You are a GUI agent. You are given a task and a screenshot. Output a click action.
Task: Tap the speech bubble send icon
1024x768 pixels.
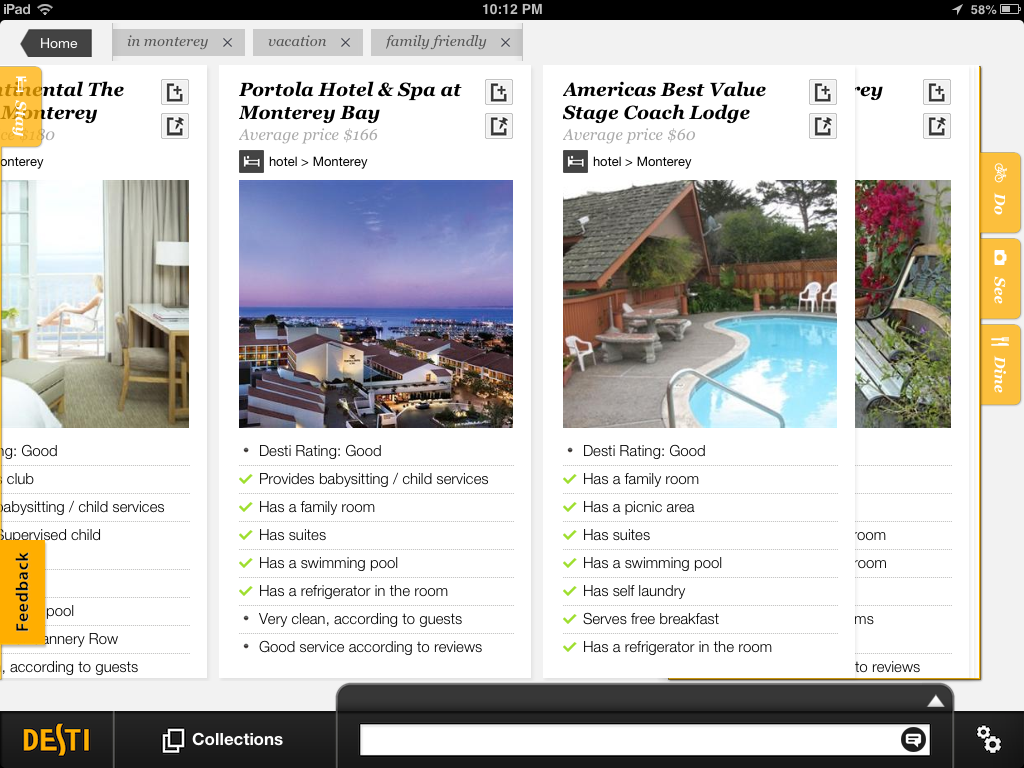pos(913,739)
